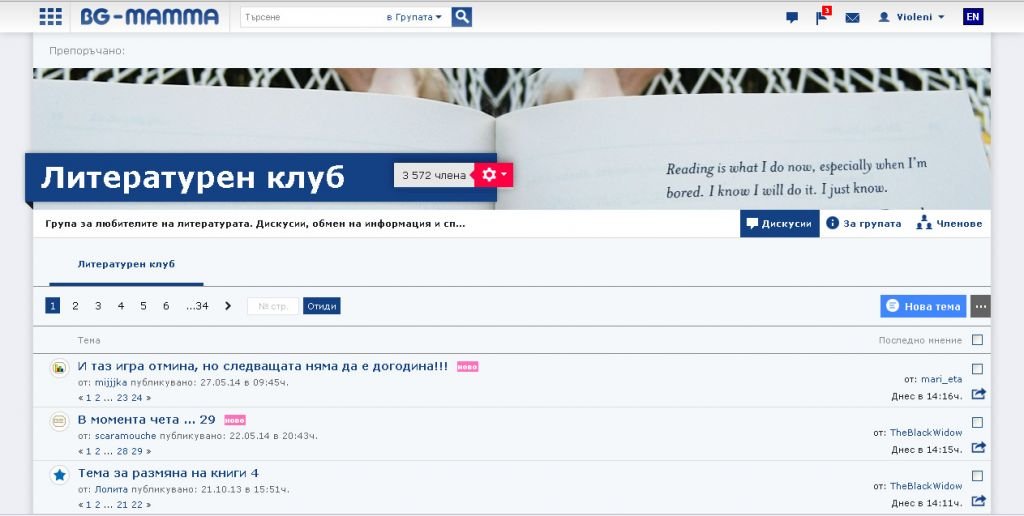Toggle select-all checkbox in header row
The image size is (1024, 516).
977,340
